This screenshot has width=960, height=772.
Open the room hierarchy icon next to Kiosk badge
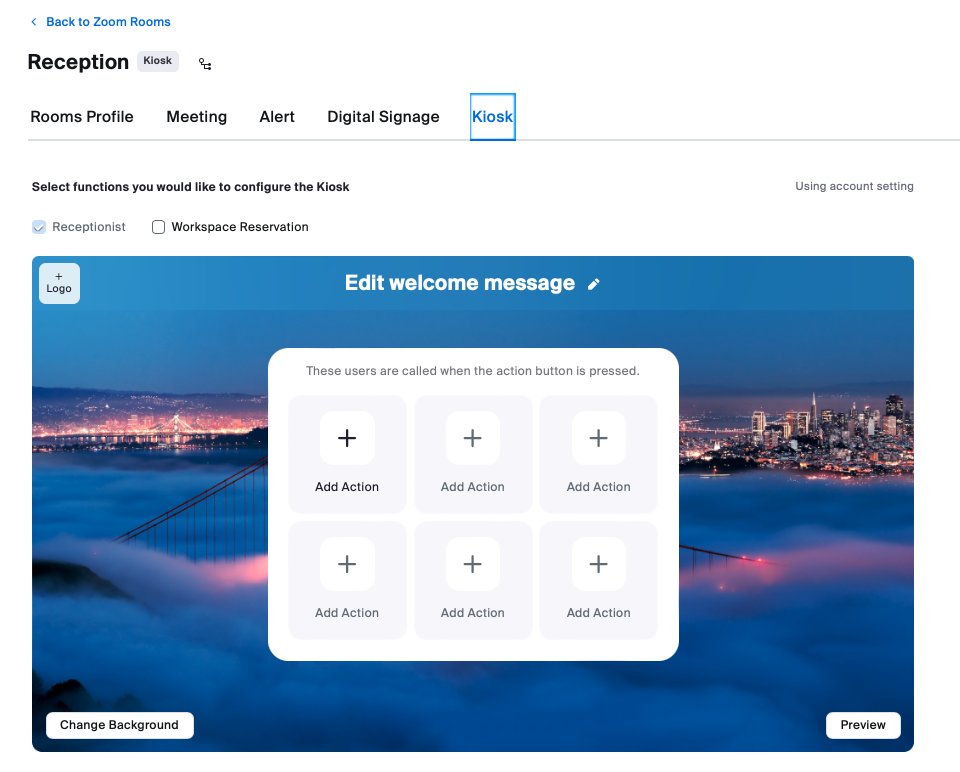205,64
